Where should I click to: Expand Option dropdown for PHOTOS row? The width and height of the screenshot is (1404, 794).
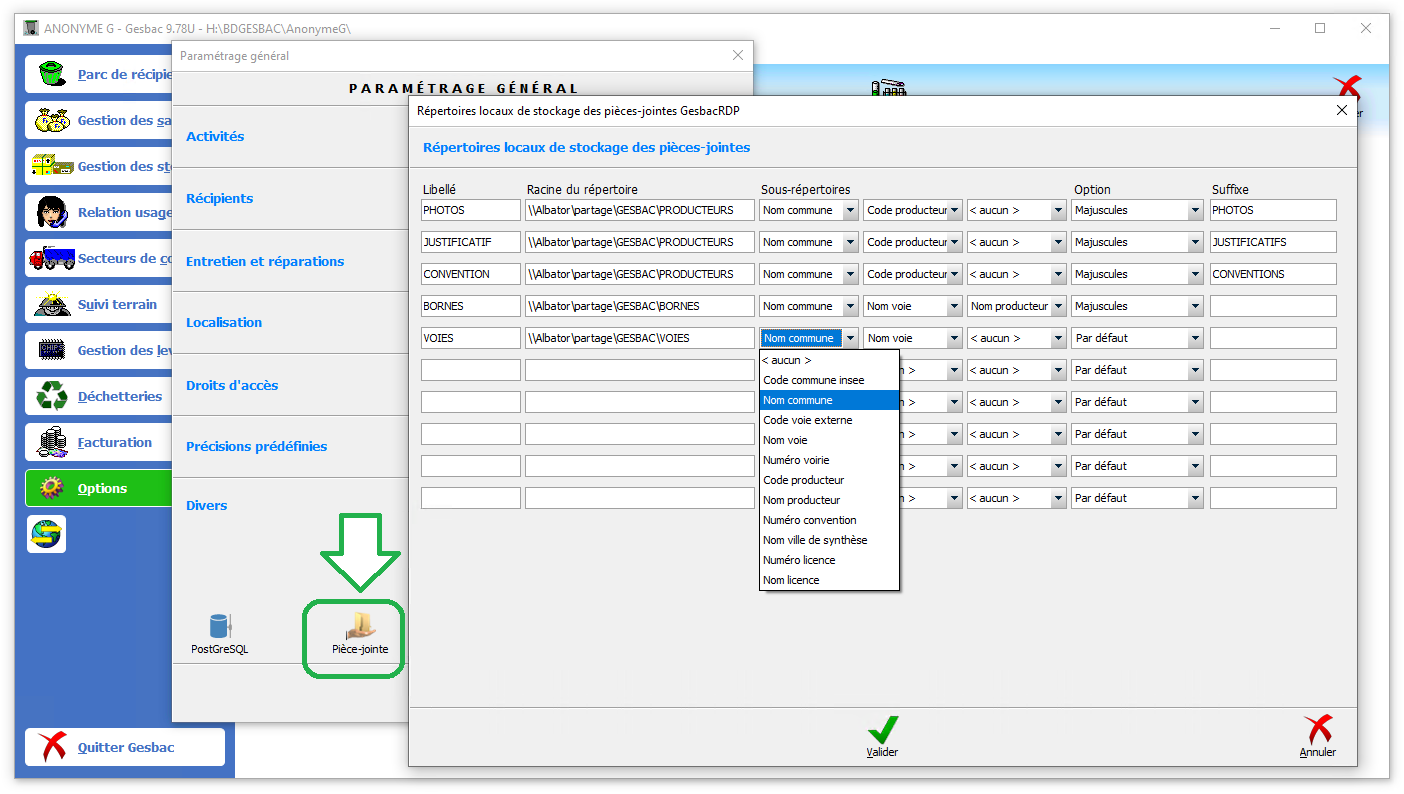click(1195, 210)
